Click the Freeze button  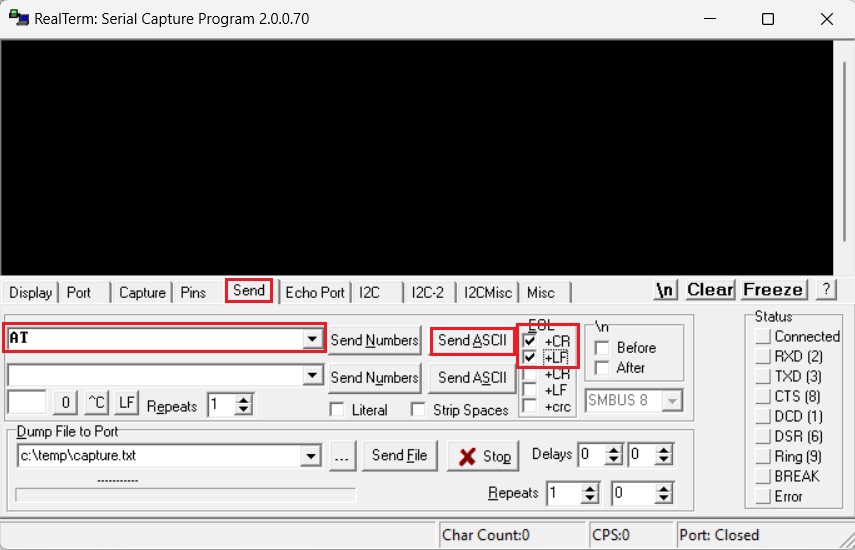tap(773, 290)
